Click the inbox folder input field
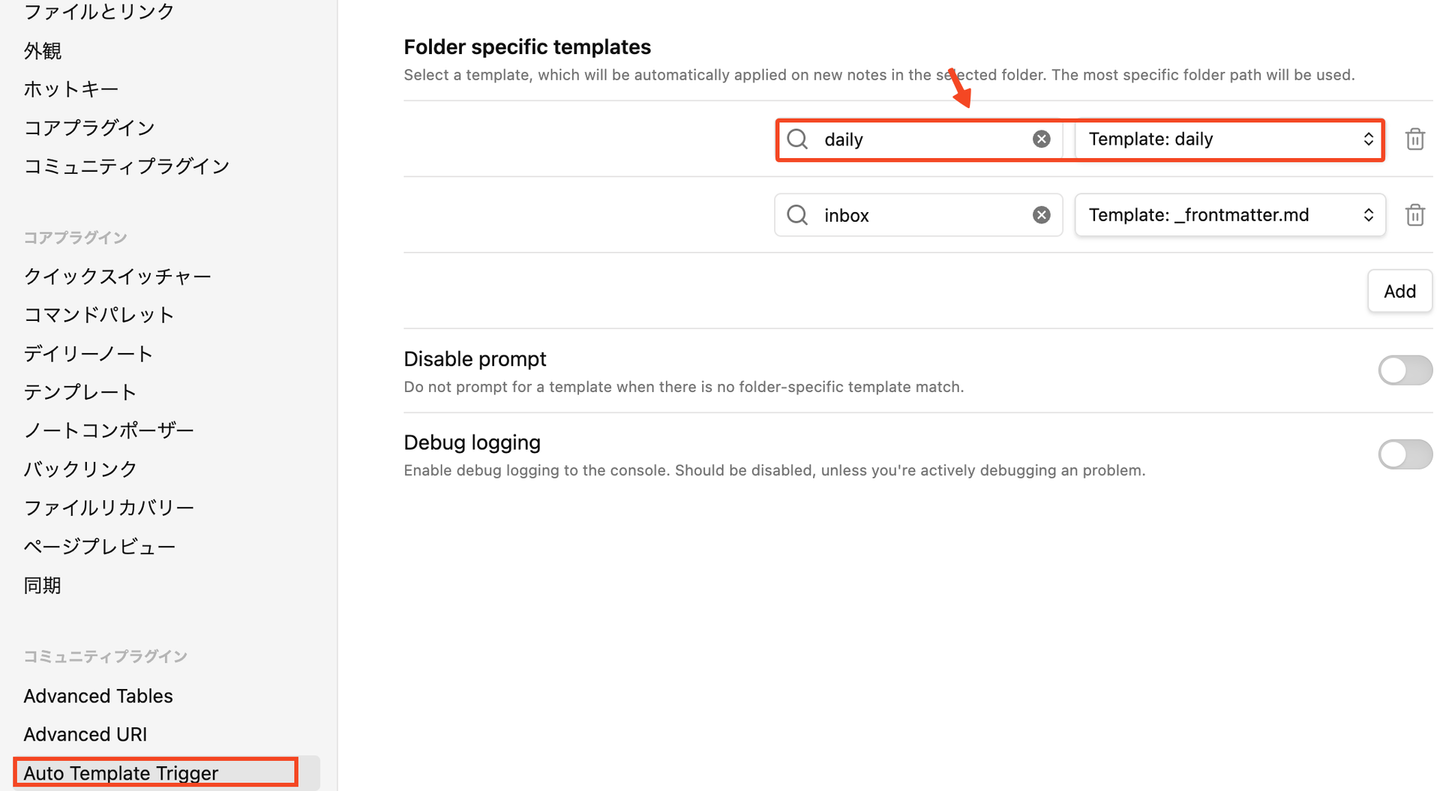Screen dimensions: 1440x791 click(920, 215)
